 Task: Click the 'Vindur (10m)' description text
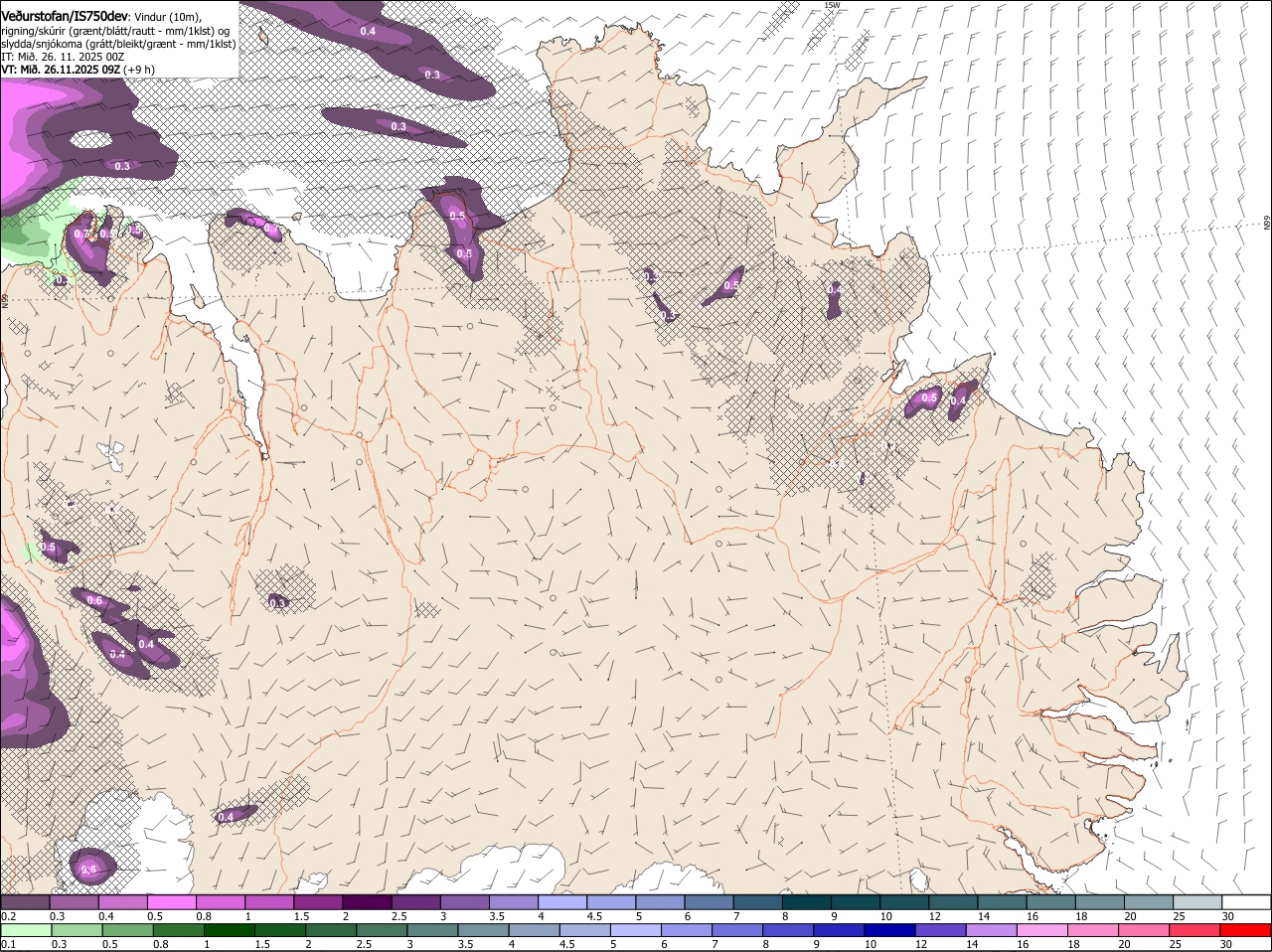[167, 16]
